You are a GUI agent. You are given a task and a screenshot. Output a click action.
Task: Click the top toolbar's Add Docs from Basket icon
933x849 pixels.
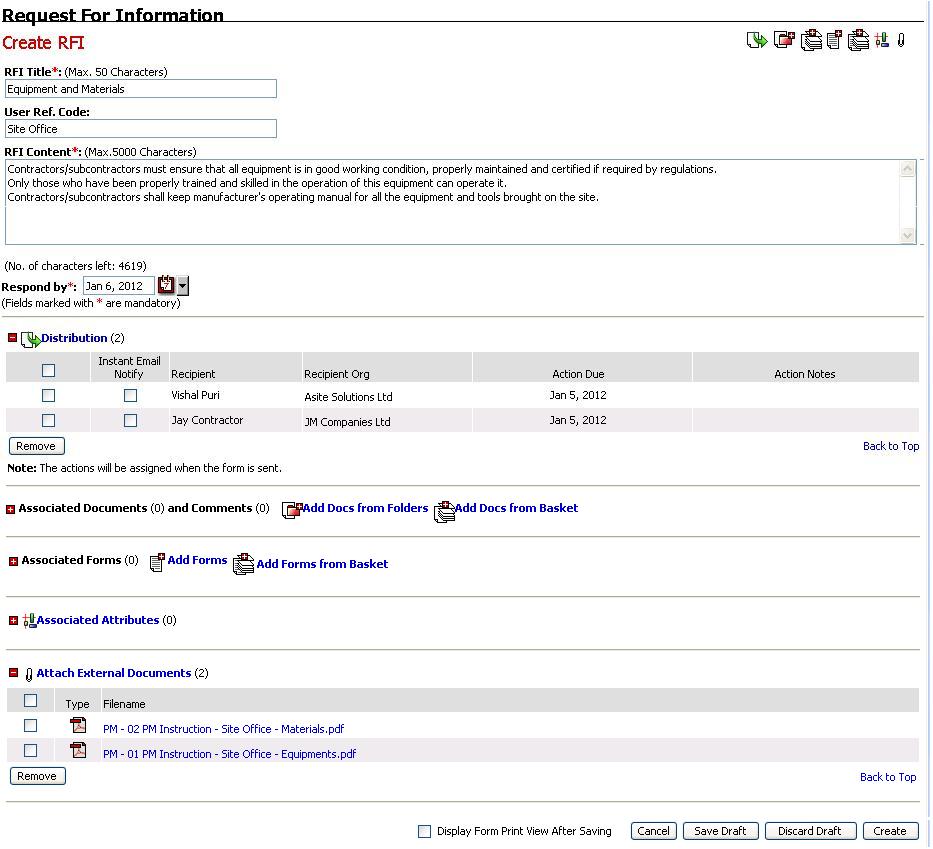pyautogui.click(x=811, y=40)
